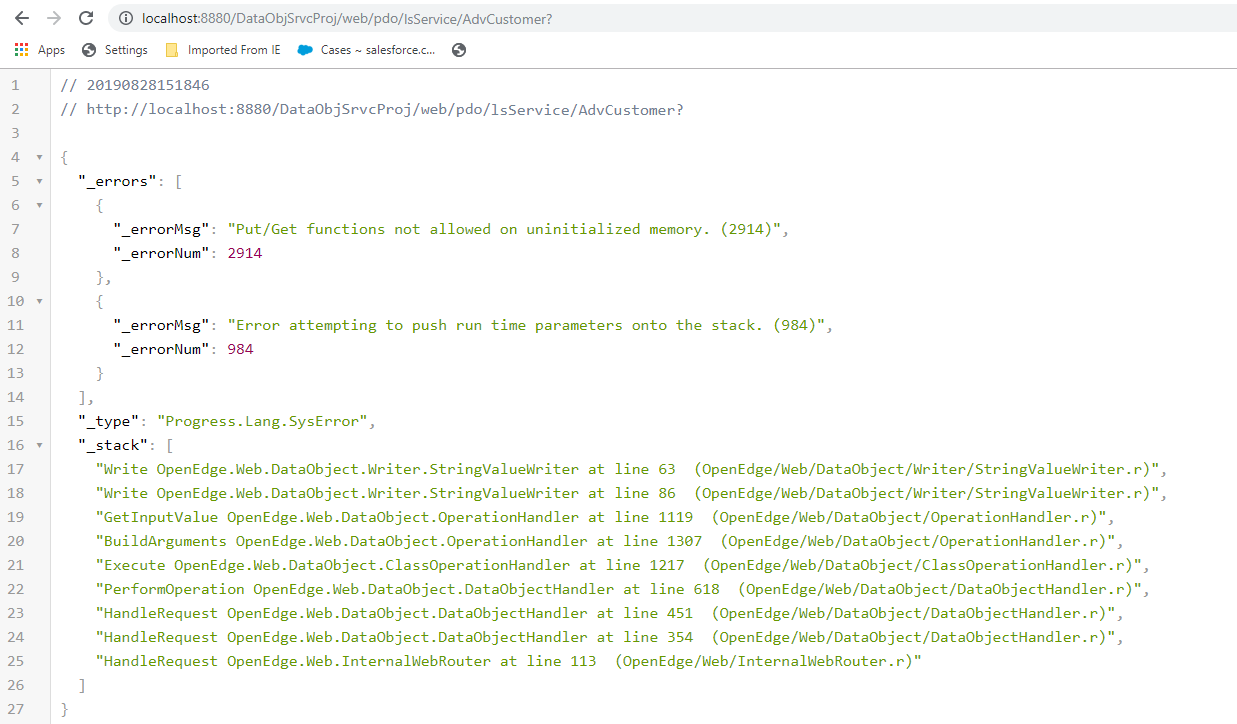Open the Settings bookmark
This screenshot has height=724, width=1237.
click(x=115, y=50)
